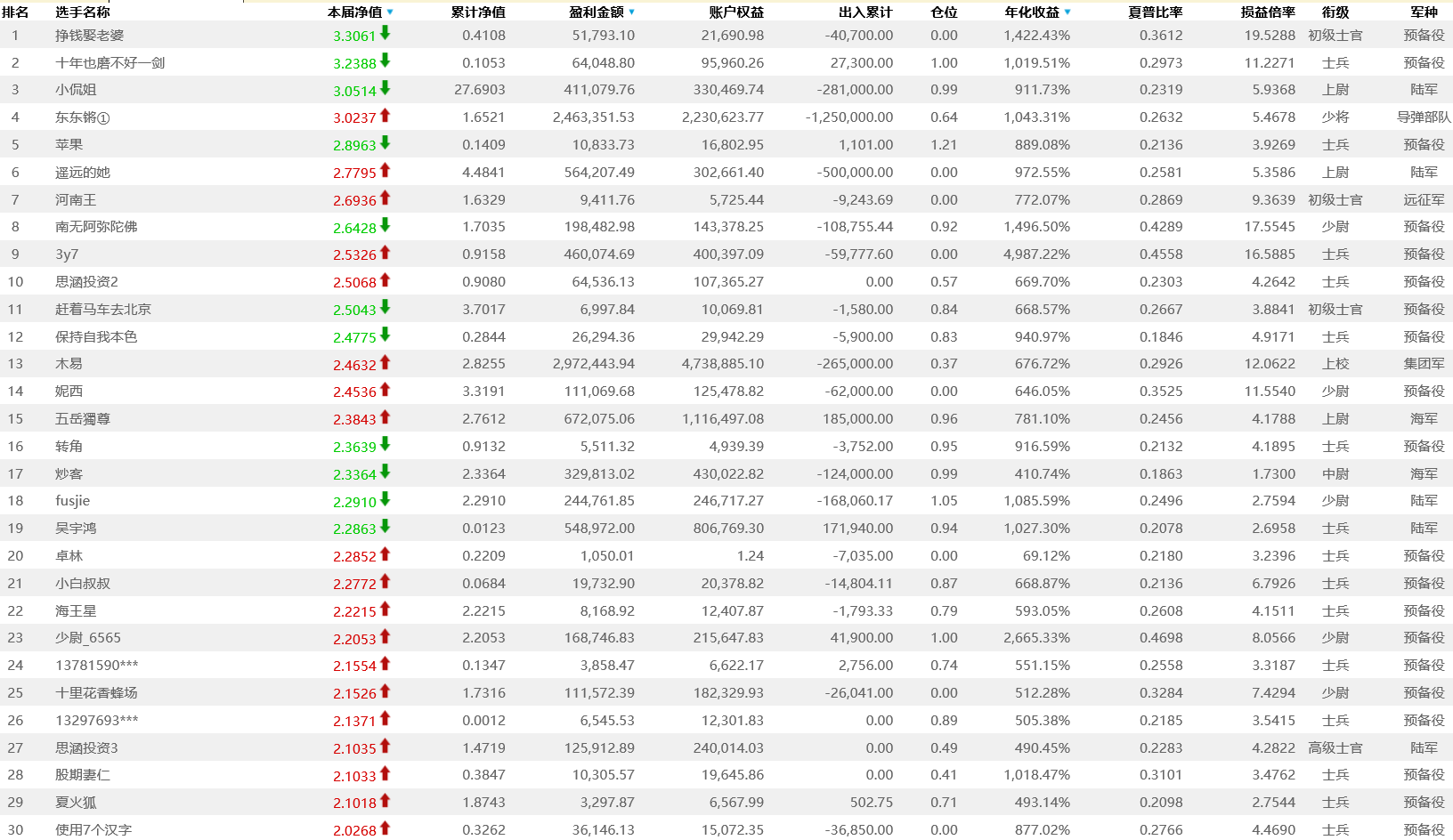
Task: Click red up arrow for 少尉_6565
Action: [386, 636]
